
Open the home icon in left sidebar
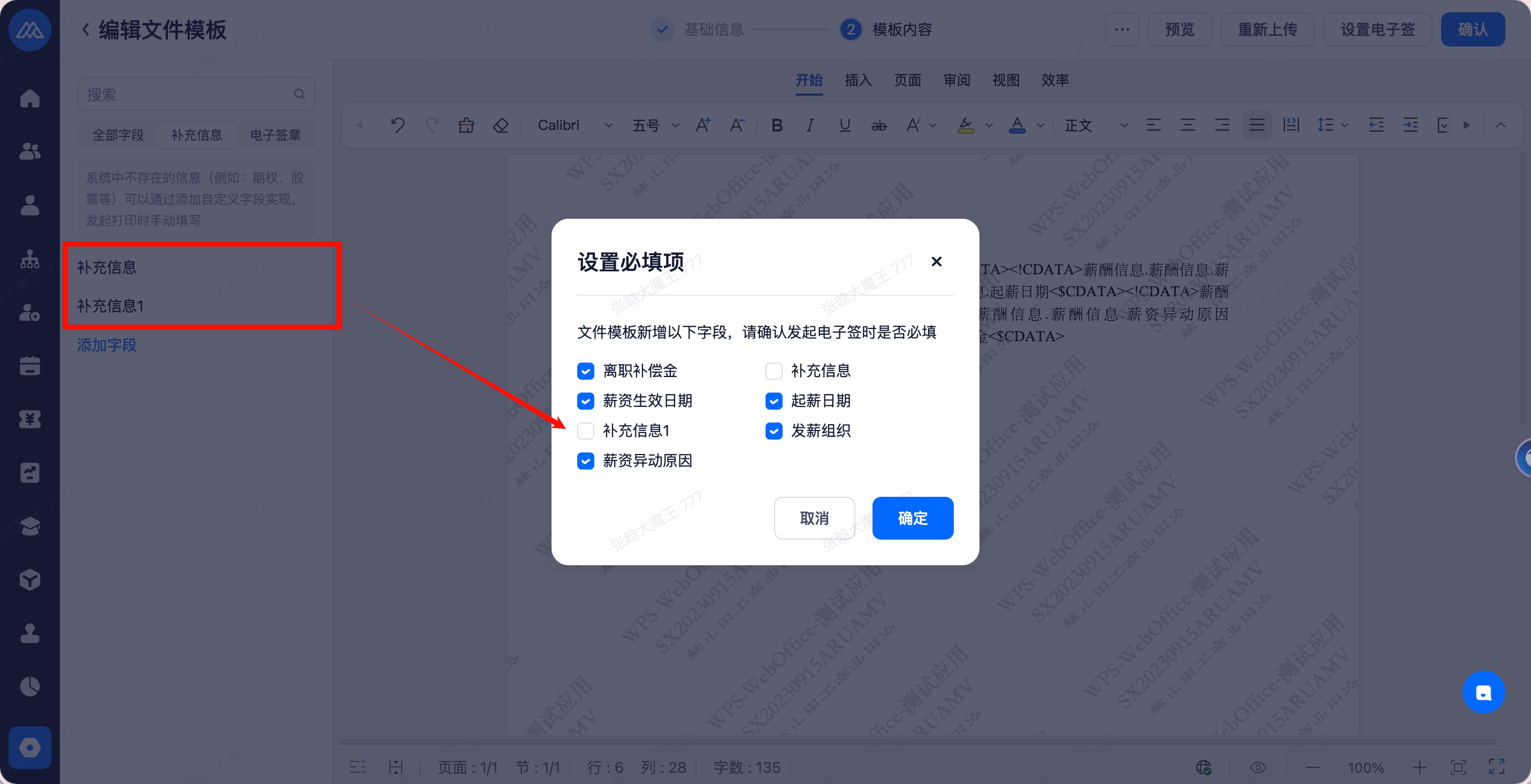30,98
